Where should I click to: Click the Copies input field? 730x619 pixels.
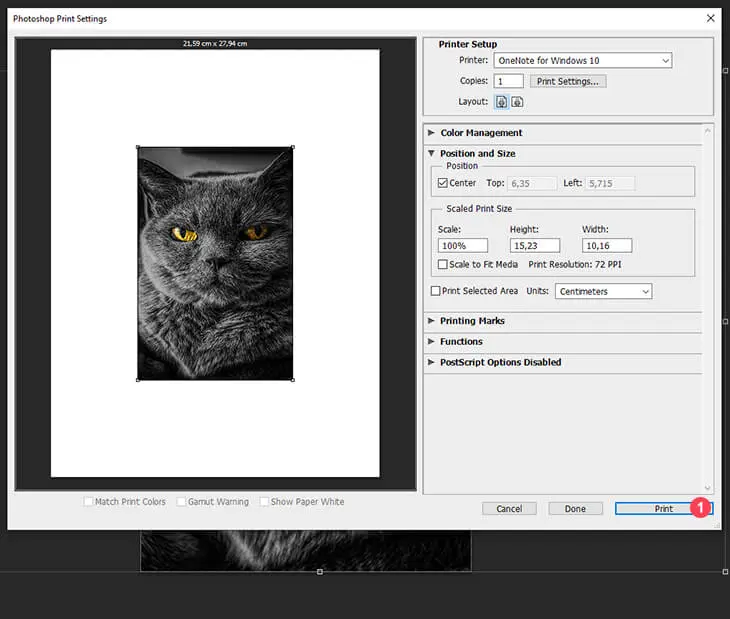(x=508, y=81)
